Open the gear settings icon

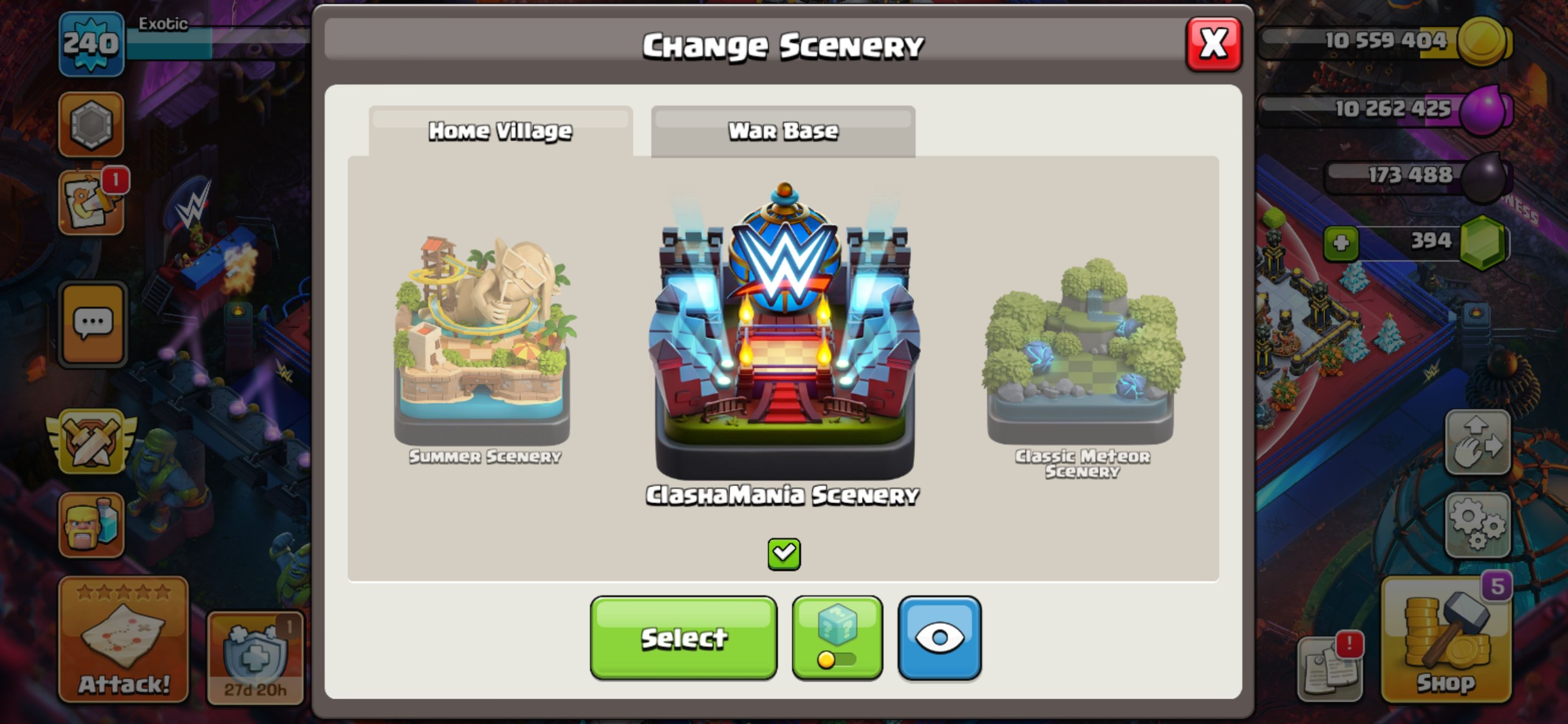(x=1478, y=525)
